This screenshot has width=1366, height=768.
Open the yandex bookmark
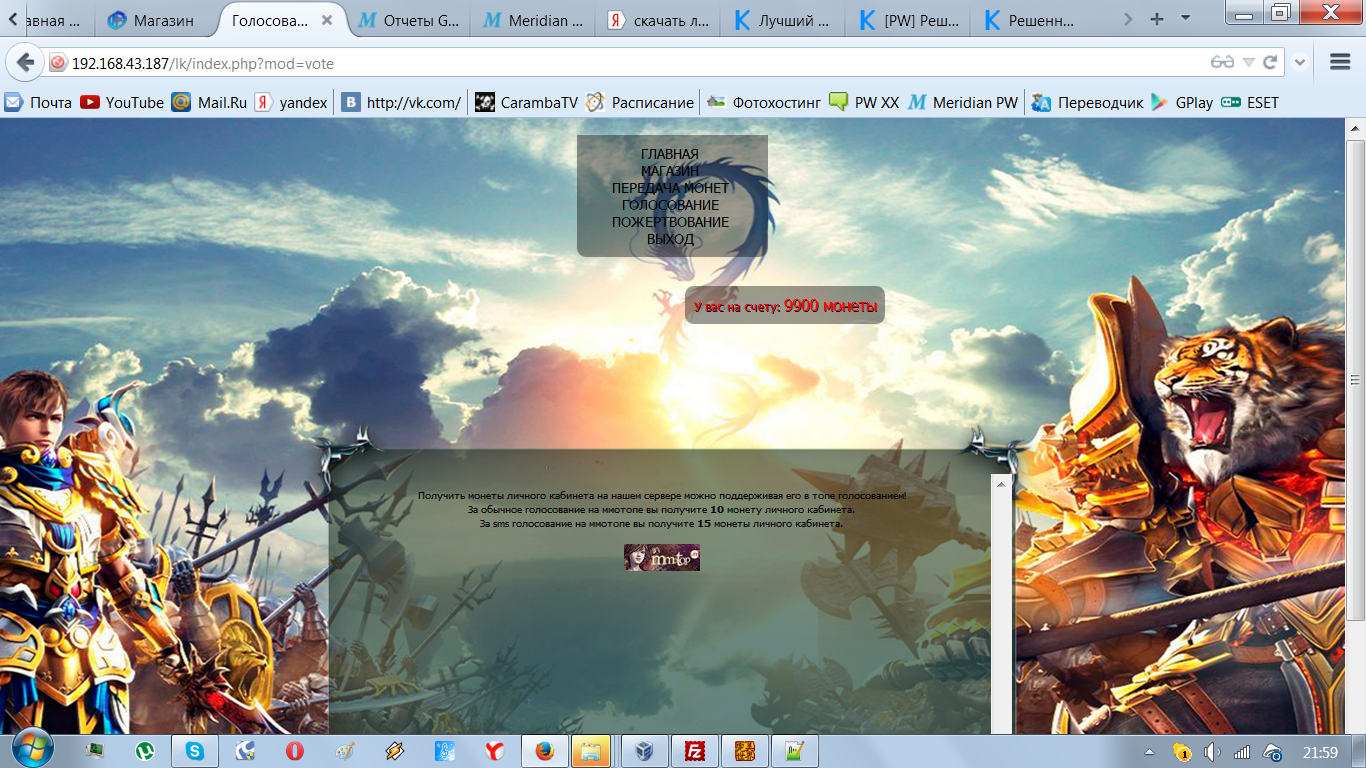(x=291, y=102)
